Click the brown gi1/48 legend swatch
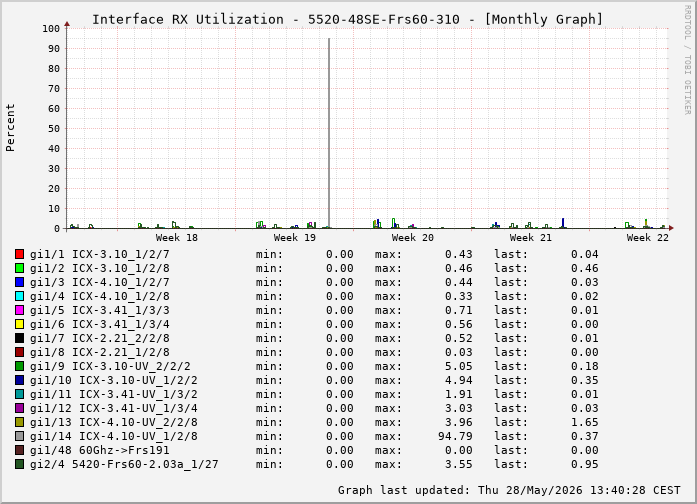 tap(19, 450)
